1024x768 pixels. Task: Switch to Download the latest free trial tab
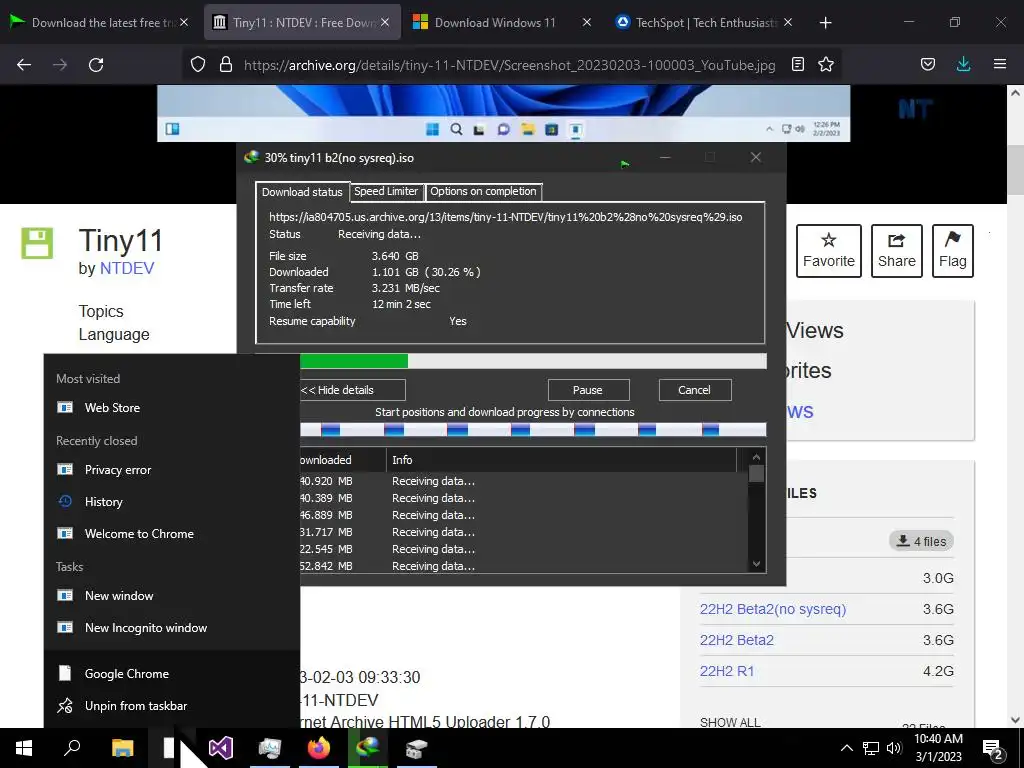pos(98,22)
